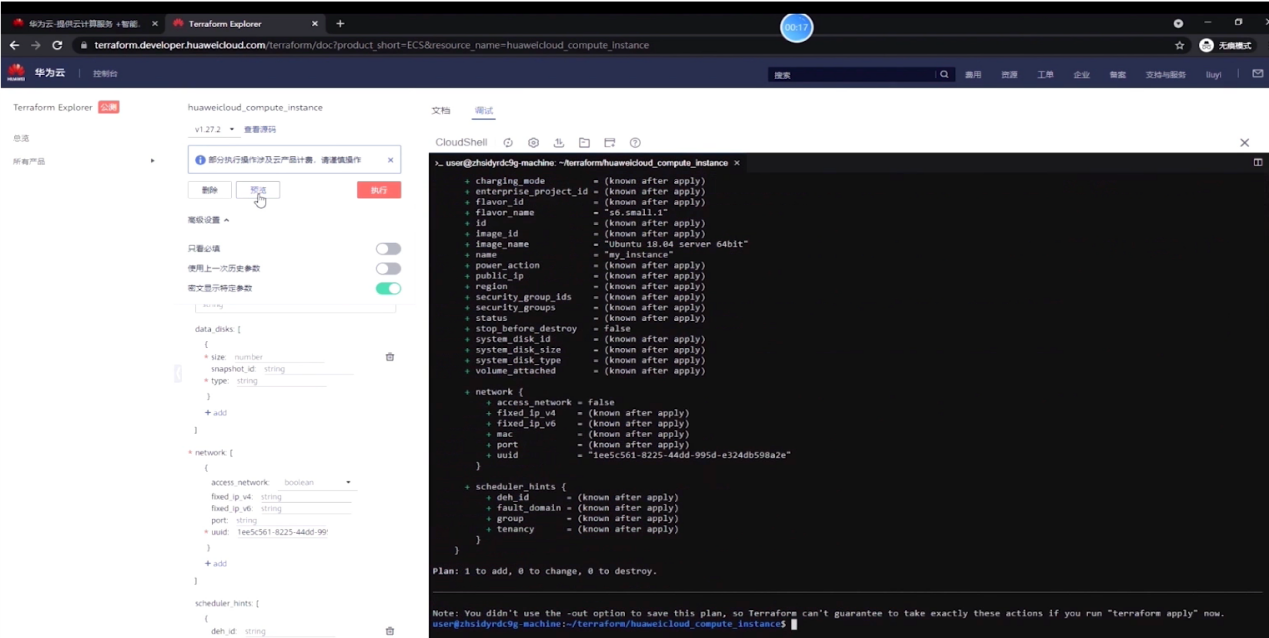
Task: Open 支持与服务 menu
Action: pos(1165,75)
